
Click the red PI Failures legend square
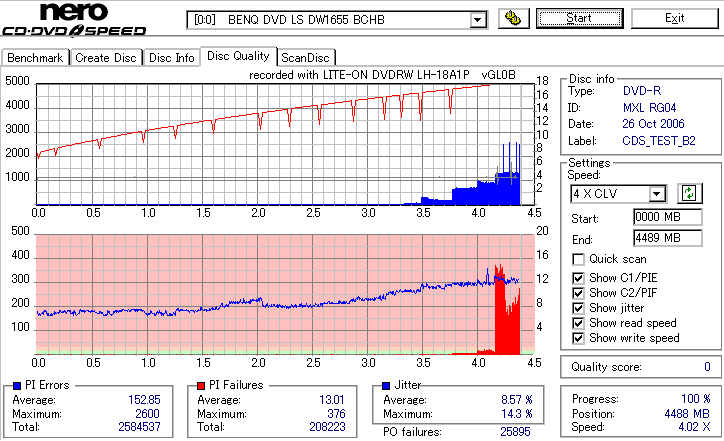click(x=201, y=386)
